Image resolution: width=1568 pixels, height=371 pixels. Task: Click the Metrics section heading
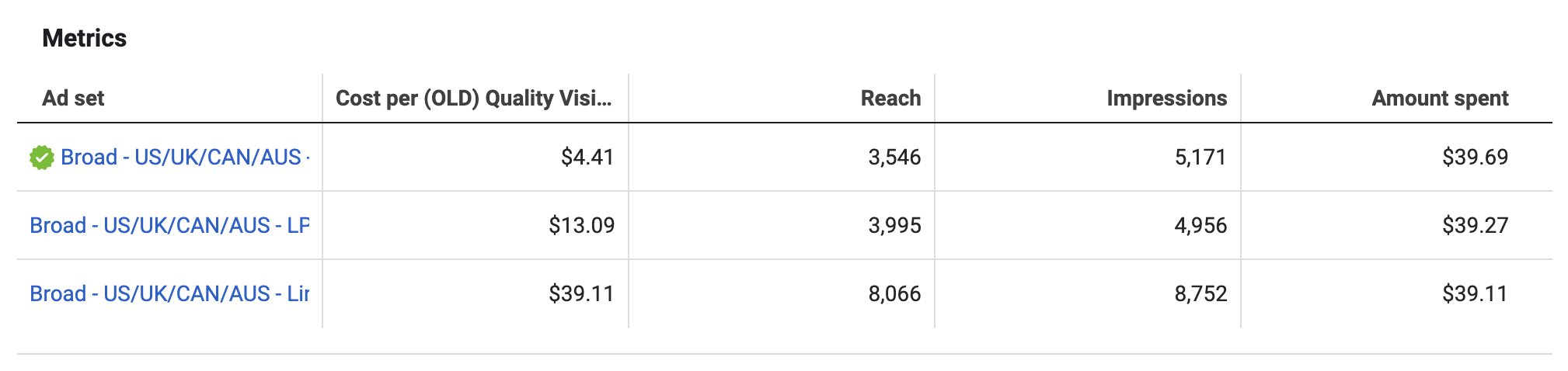coord(84,38)
